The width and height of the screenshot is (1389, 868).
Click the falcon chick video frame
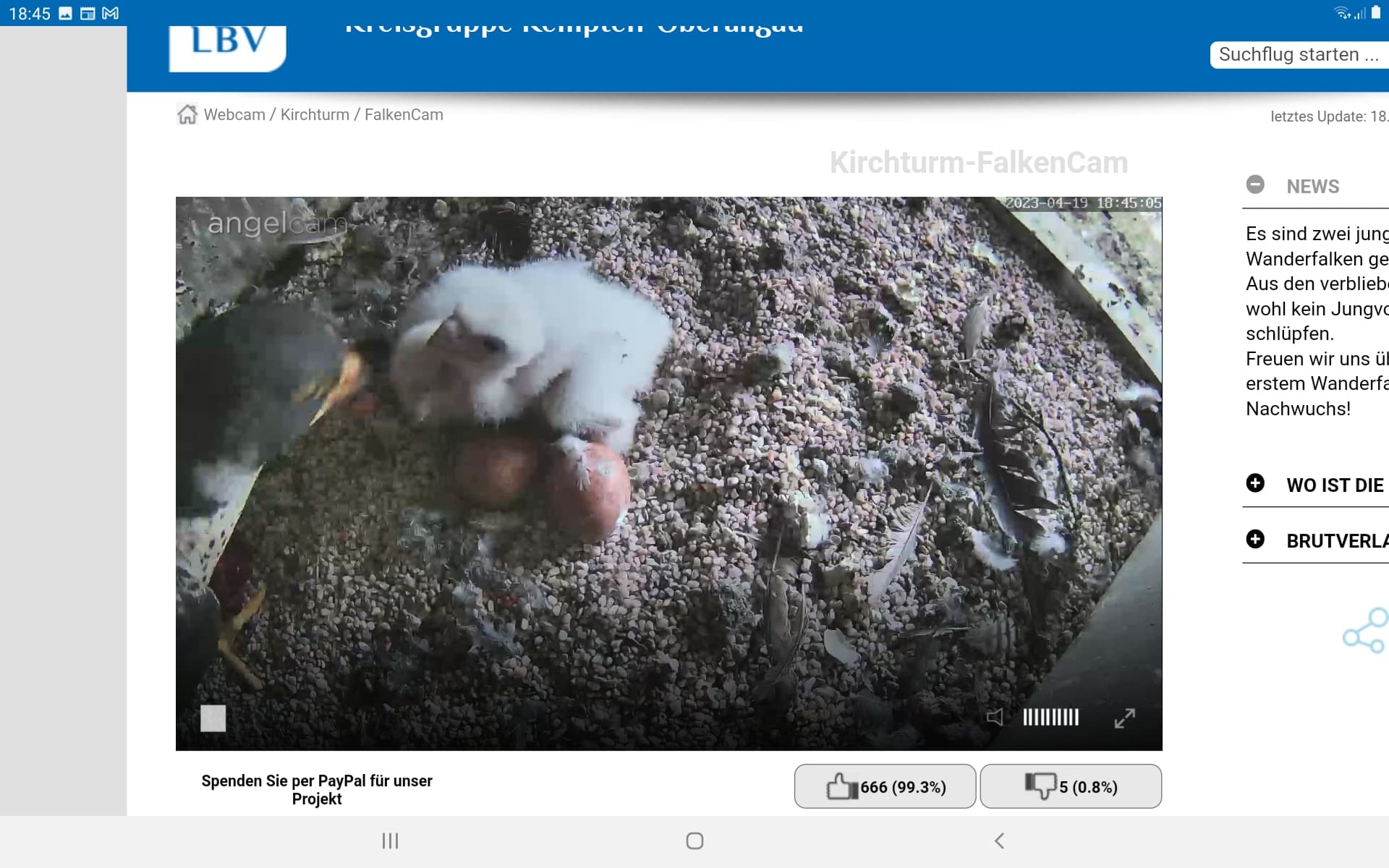pos(668,473)
